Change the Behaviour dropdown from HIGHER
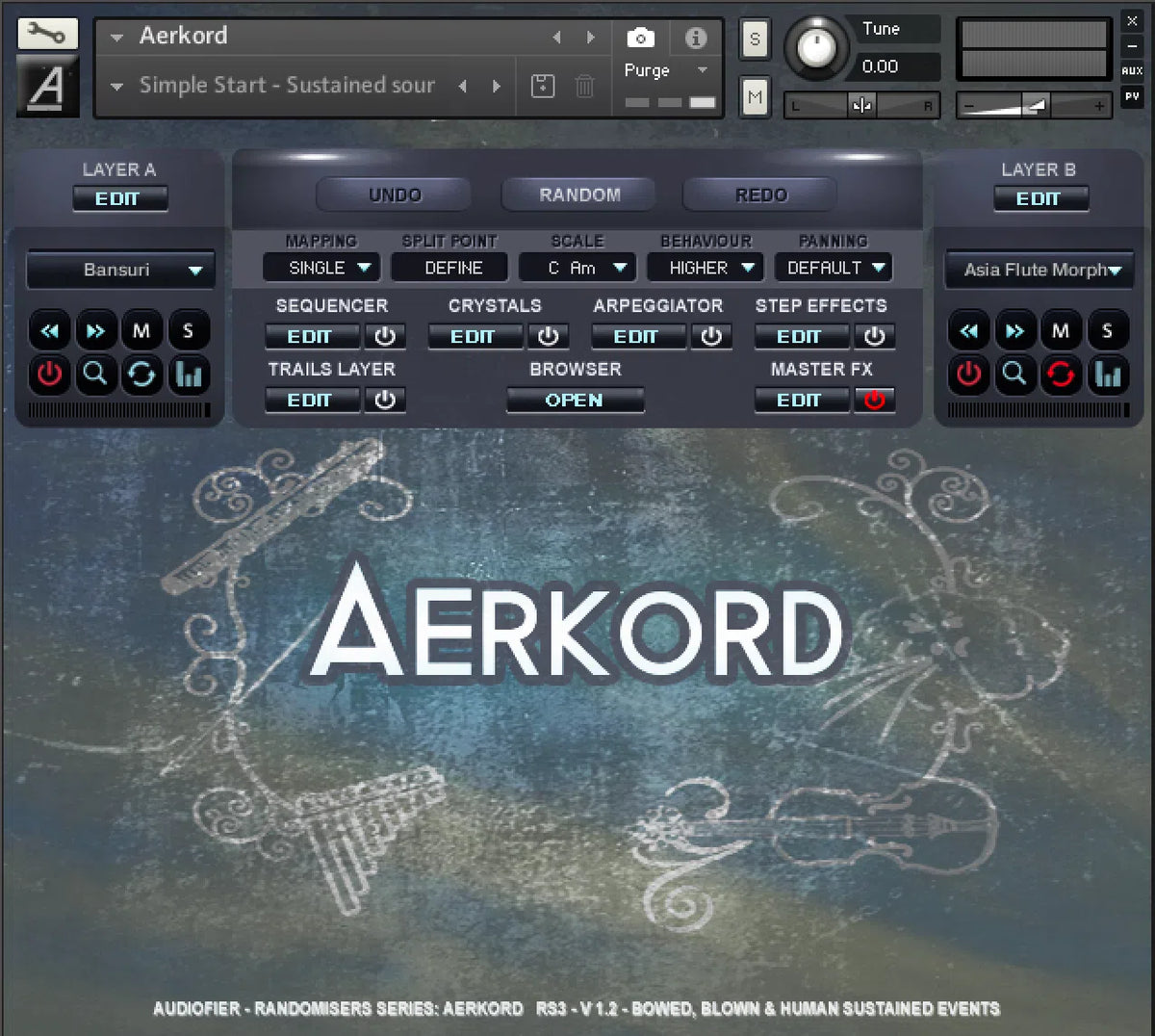Image resolution: width=1155 pixels, height=1036 pixels. click(705, 267)
